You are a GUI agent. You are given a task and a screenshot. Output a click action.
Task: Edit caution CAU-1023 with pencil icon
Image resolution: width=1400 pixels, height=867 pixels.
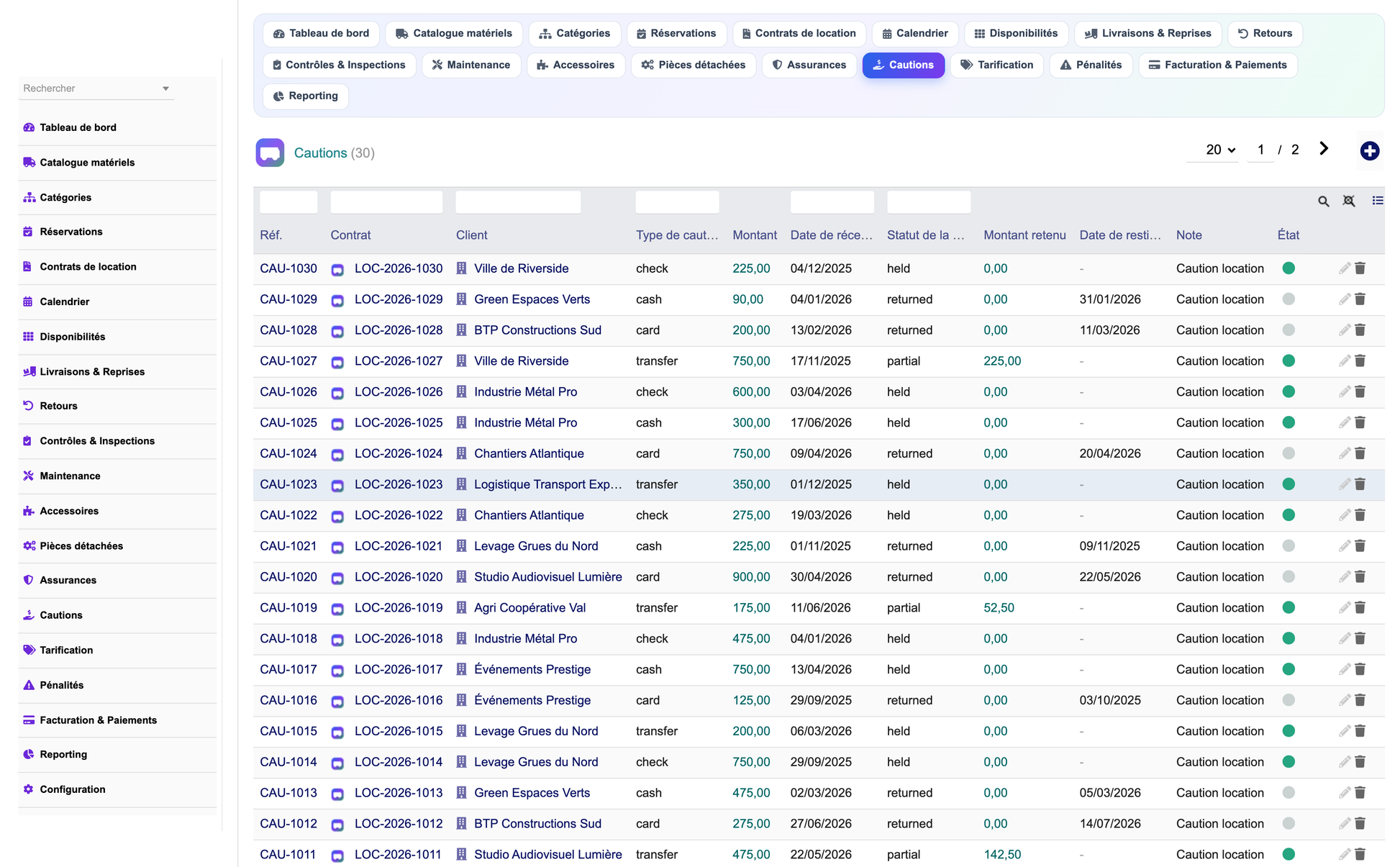[1344, 484]
